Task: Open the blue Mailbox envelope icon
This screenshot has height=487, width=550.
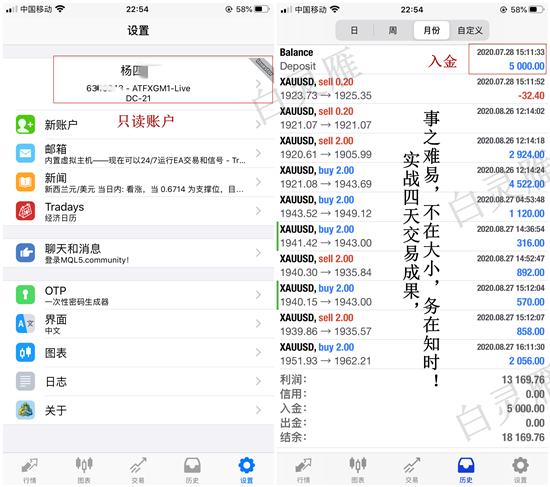Action: 25,153
